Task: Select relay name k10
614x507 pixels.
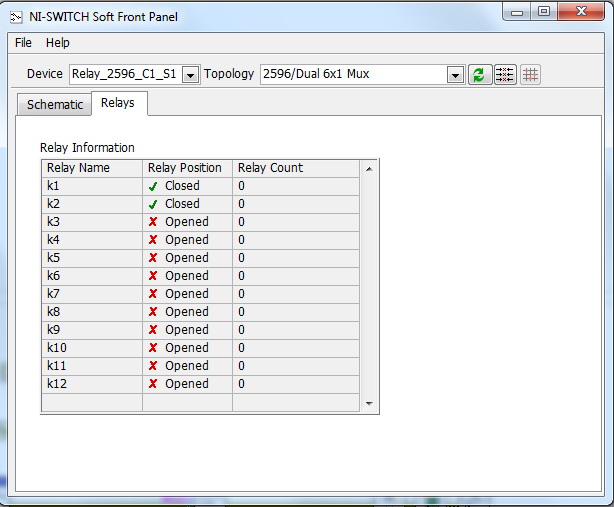Action: tap(92, 348)
